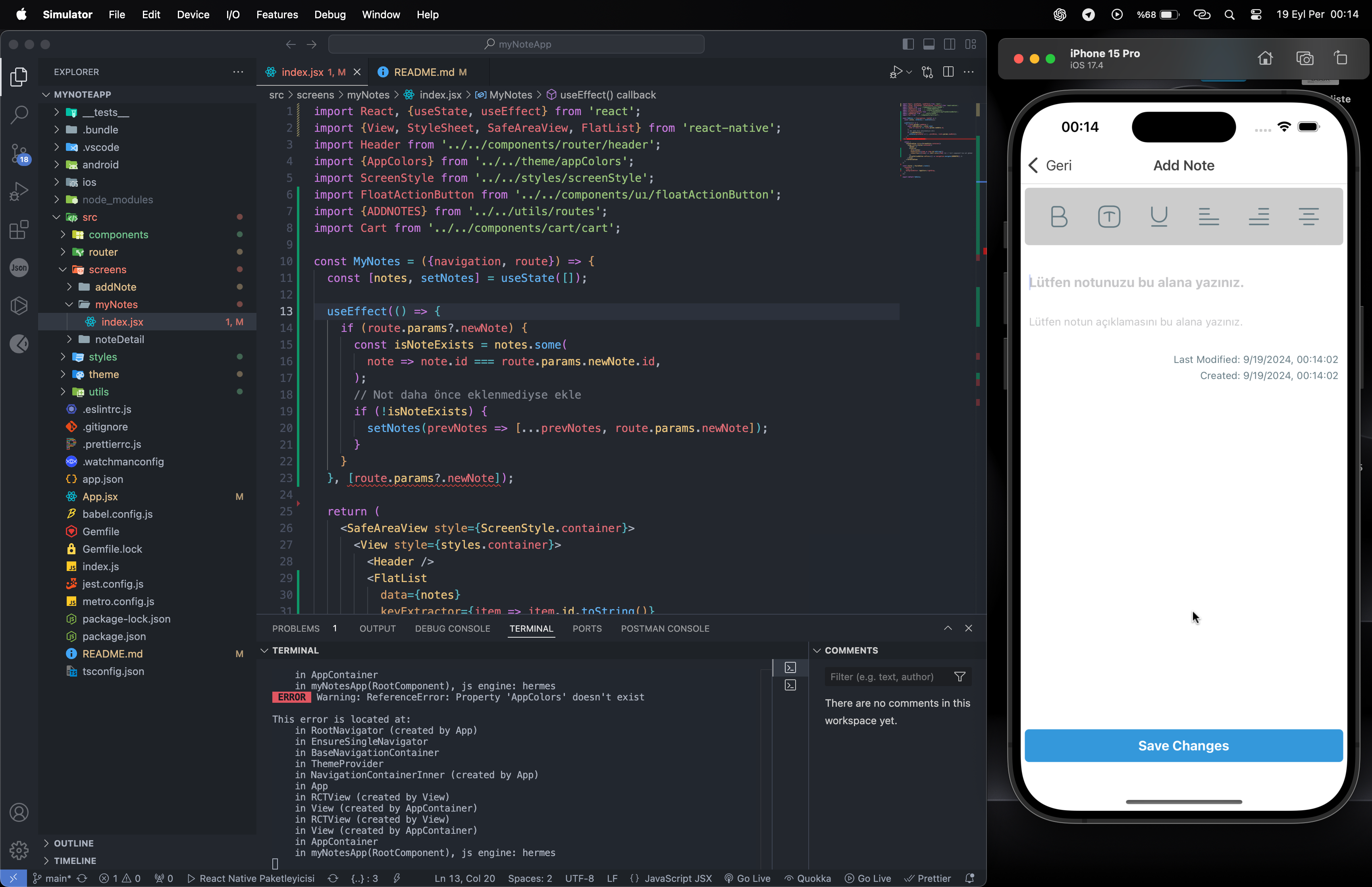Toggle the primary side bar layout icon
Screen dimensions: 1372x887
point(908,44)
